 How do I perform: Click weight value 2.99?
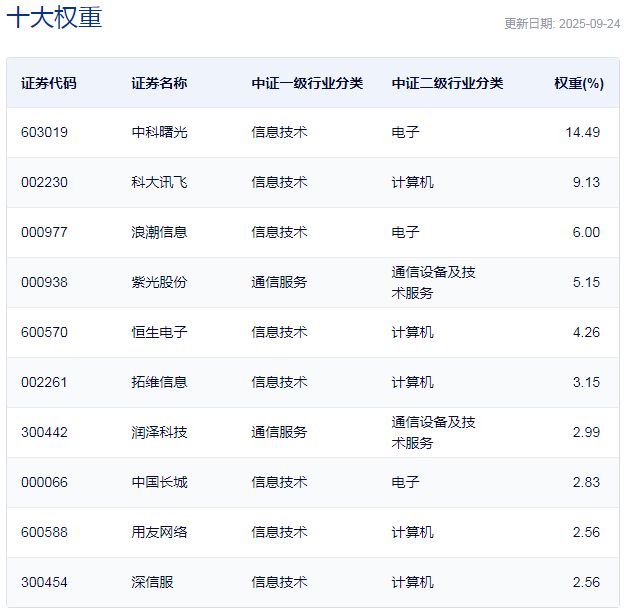point(586,432)
